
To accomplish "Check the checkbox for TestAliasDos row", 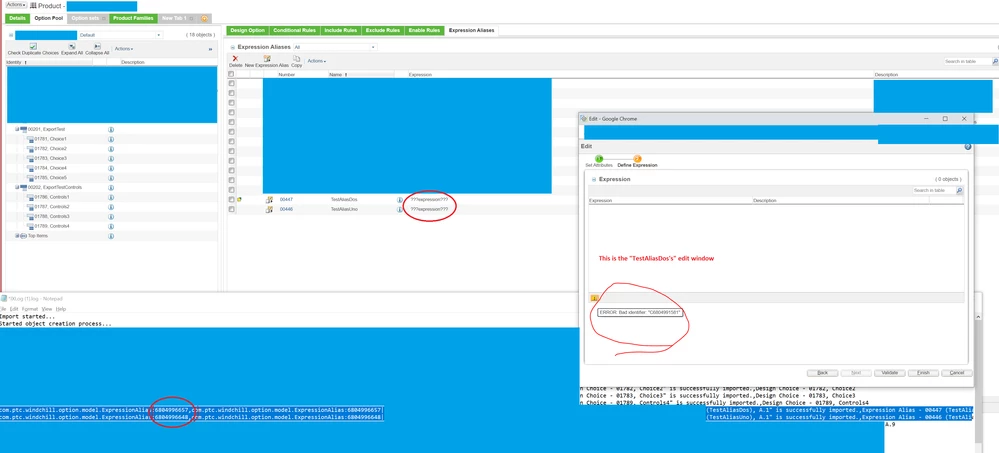I will [231, 199].
